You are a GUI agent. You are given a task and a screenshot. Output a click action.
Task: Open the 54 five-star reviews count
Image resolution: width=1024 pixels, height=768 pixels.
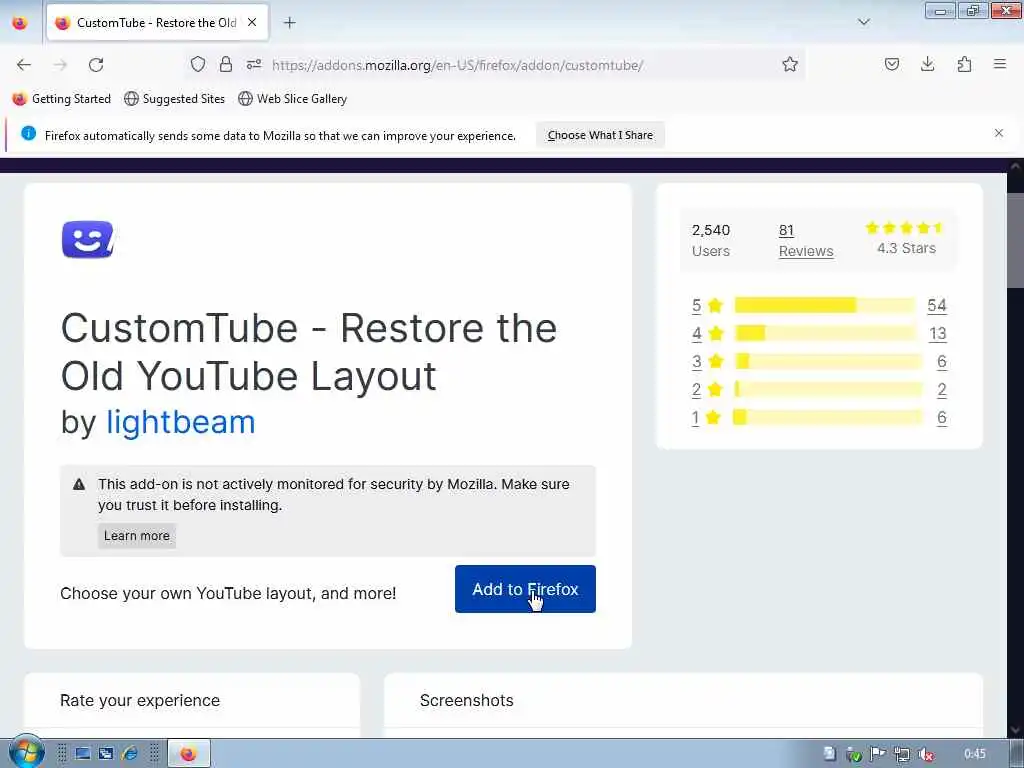pyautogui.click(x=936, y=306)
